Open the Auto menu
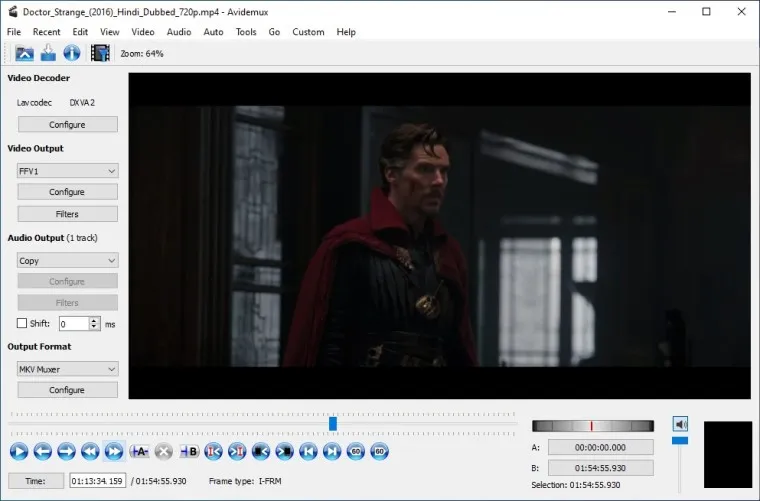The width and height of the screenshot is (760, 501). click(x=213, y=32)
